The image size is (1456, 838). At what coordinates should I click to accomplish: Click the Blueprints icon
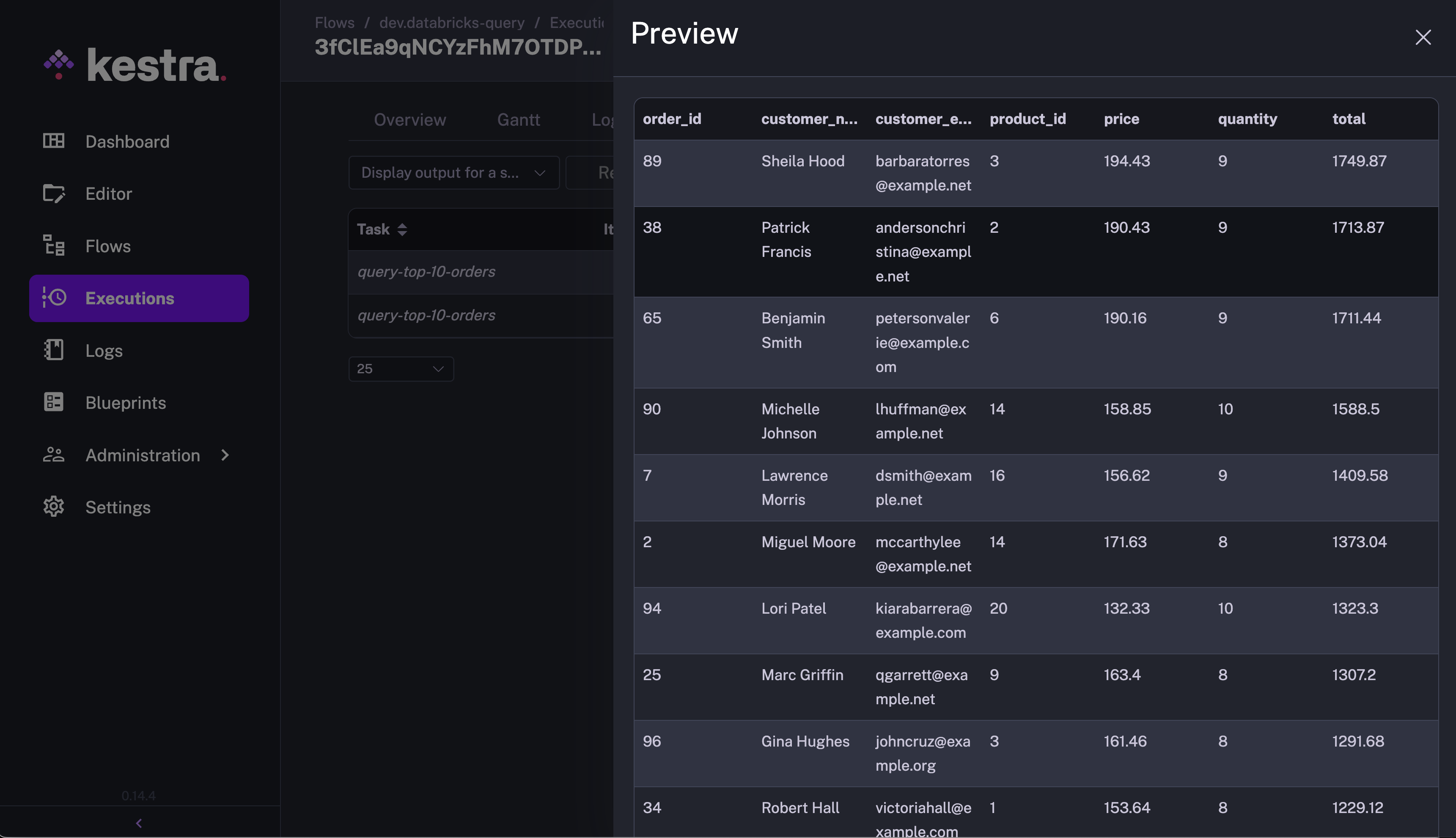tap(53, 402)
